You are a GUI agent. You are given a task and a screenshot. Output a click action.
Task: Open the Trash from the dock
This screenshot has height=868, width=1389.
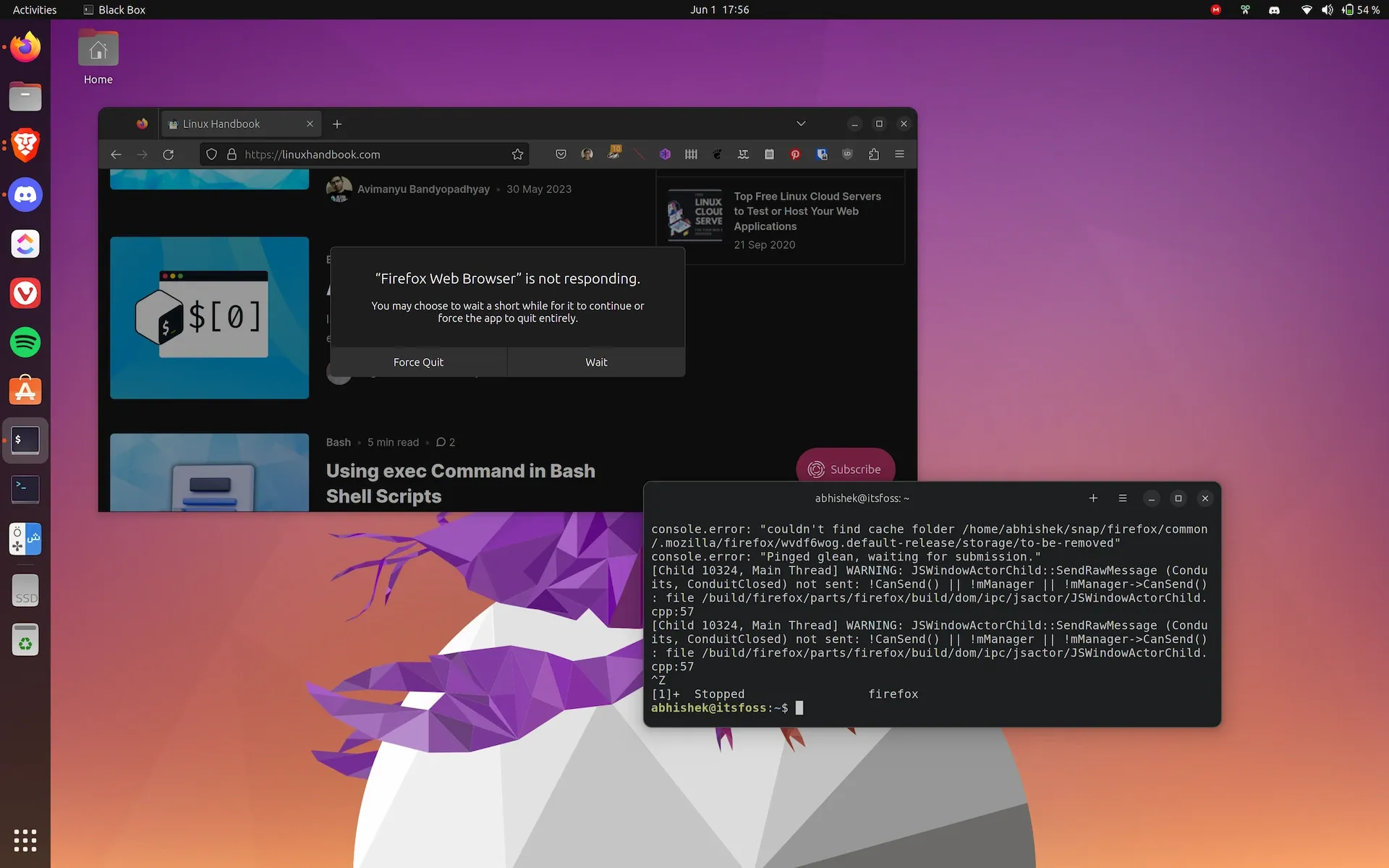coord(25,639)
